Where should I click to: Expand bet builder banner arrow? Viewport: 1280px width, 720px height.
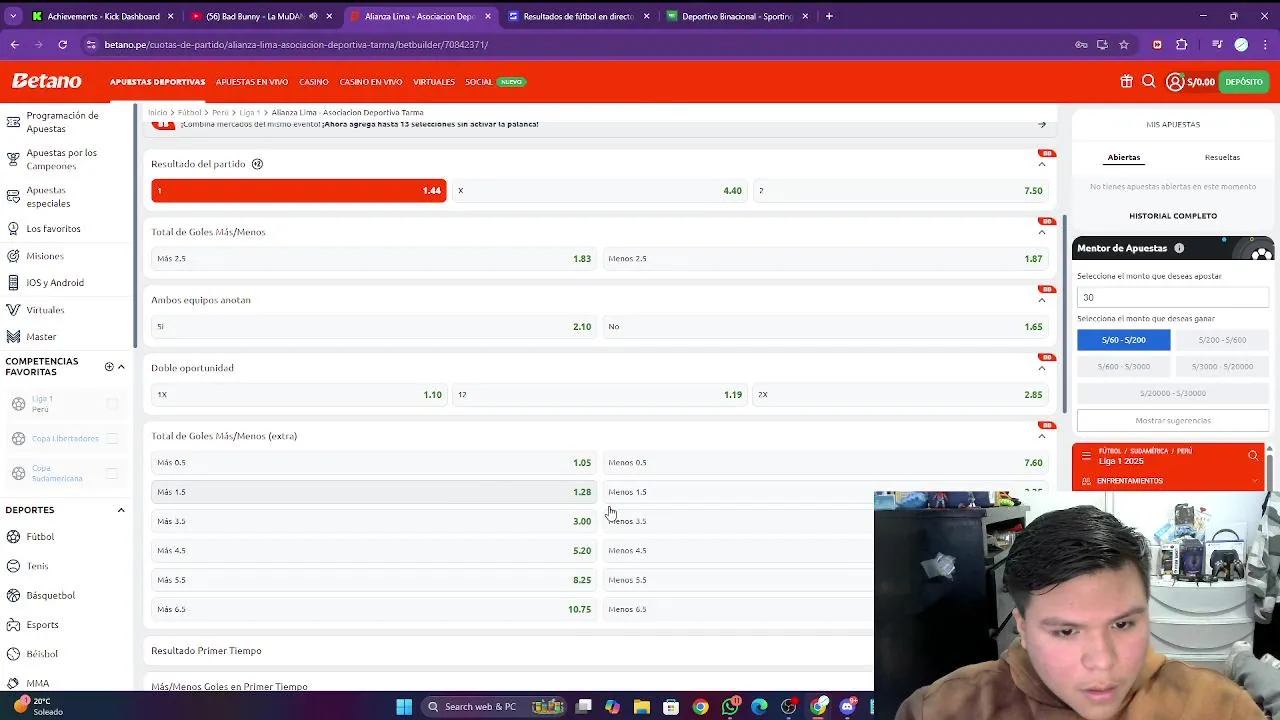1042,125
